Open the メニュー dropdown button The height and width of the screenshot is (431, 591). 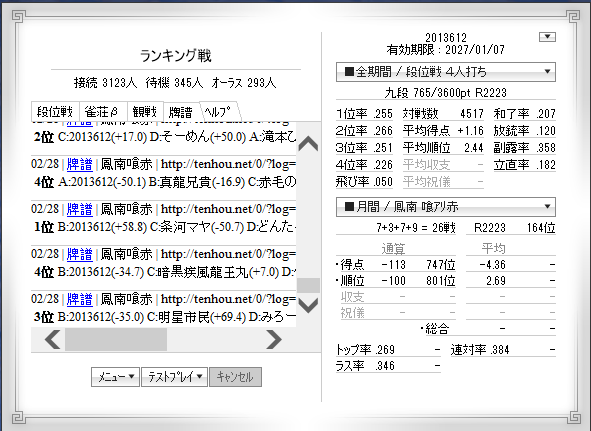(x=115, y=377)
